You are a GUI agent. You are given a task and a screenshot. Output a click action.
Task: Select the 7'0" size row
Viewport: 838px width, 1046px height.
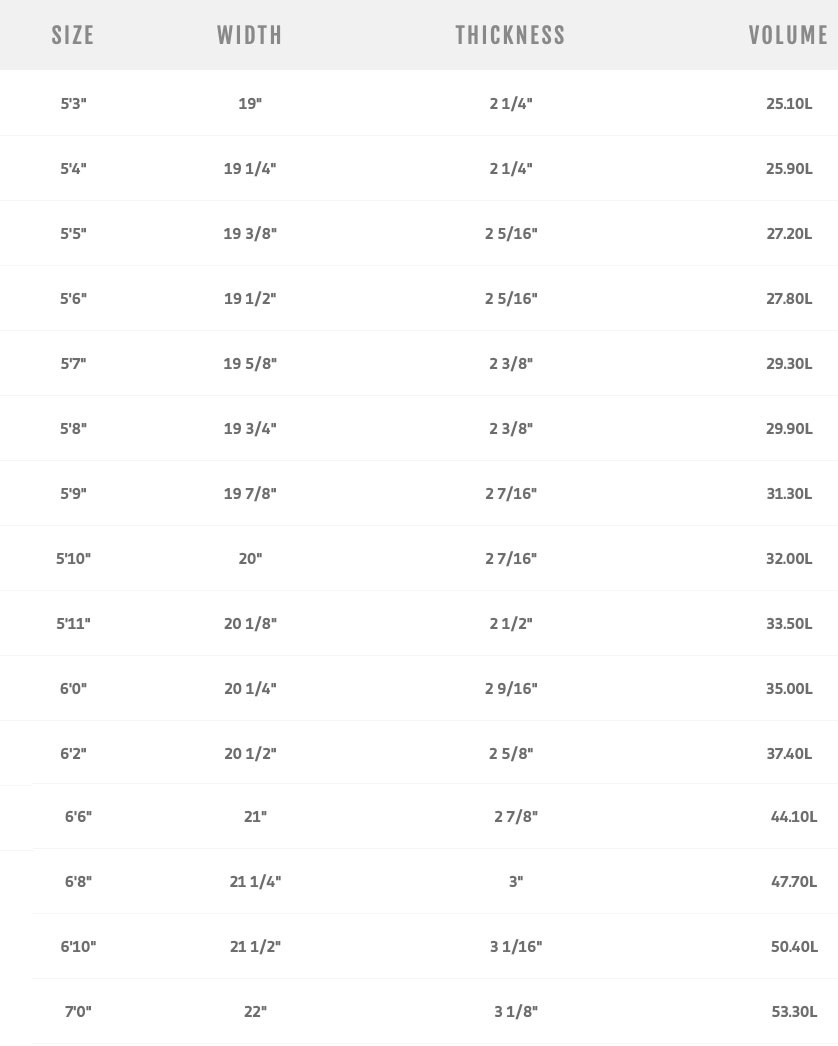coord(435,1011)
